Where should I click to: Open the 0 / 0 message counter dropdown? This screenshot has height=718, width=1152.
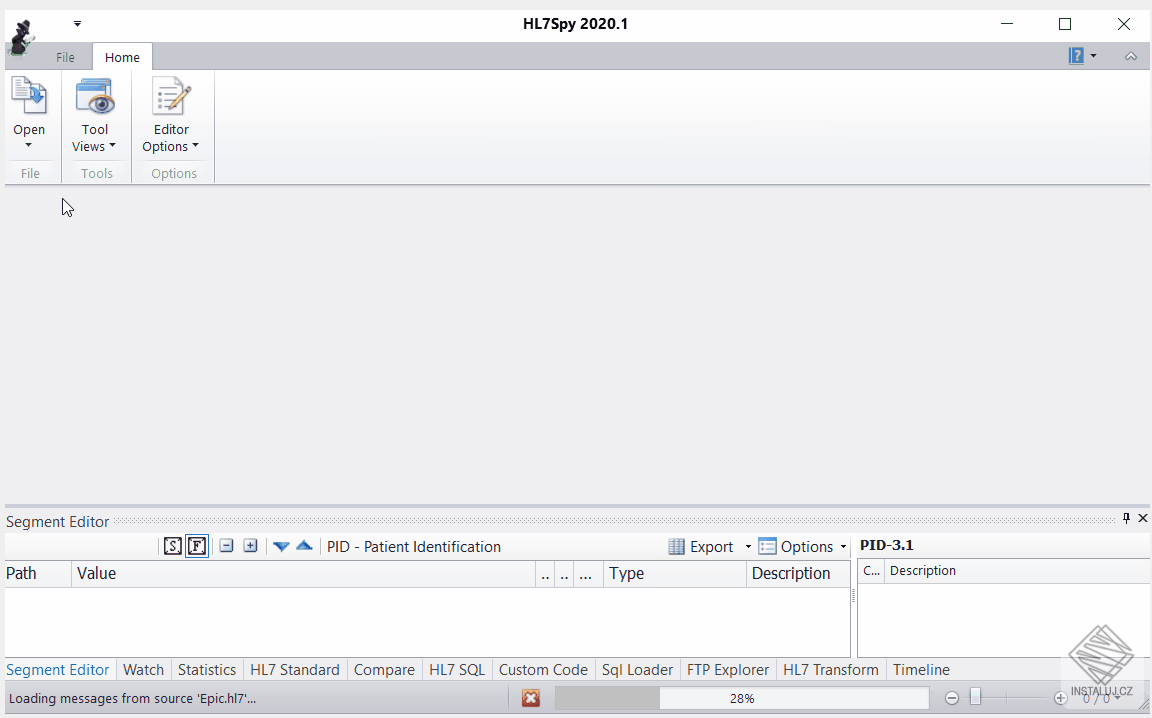pyautogui.click(x=1101, y=698)
